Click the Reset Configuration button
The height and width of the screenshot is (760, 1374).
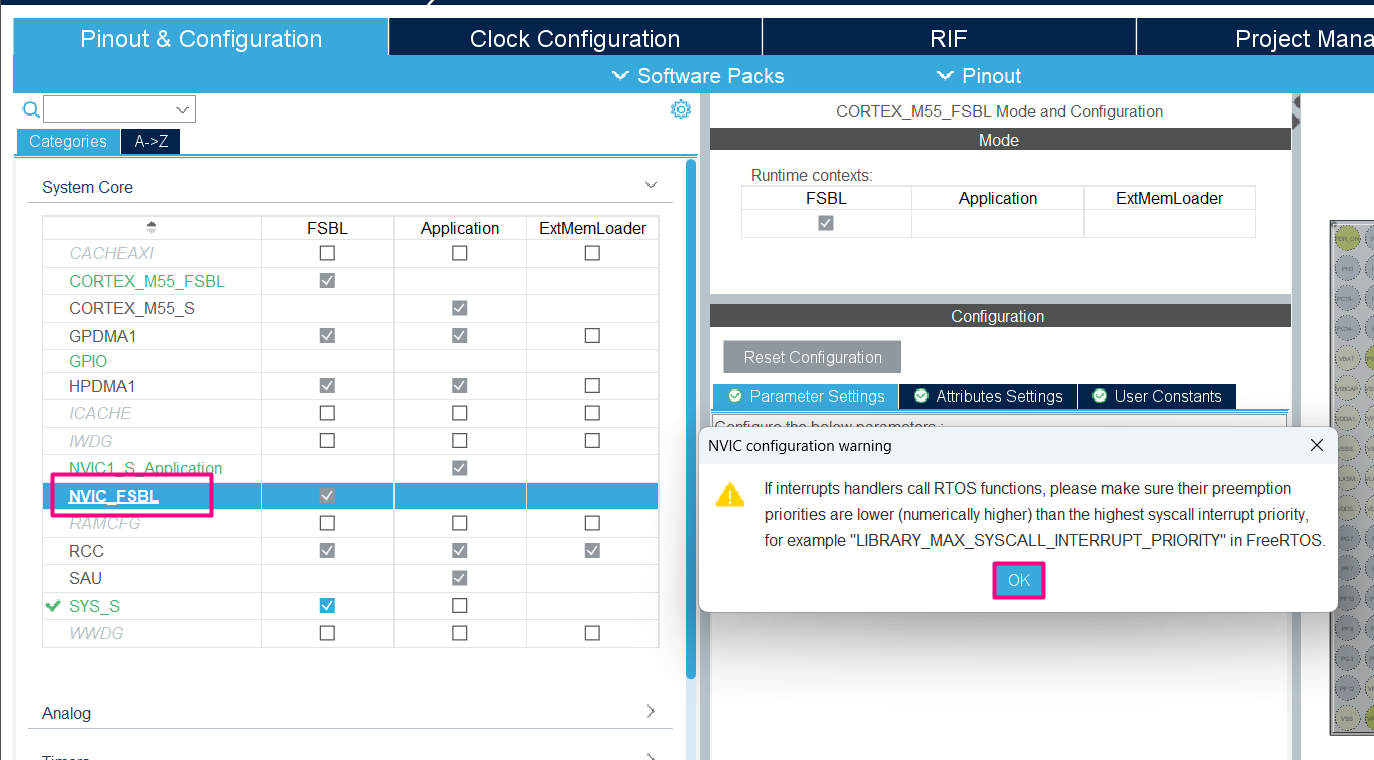(811, 356)
